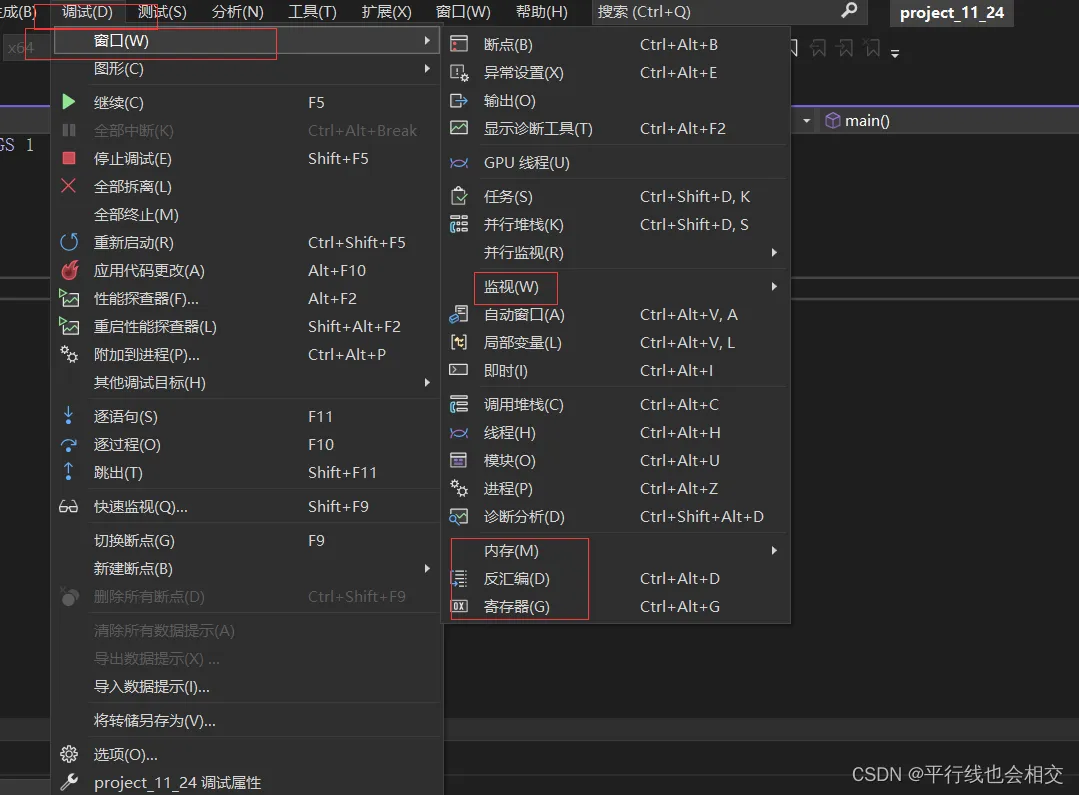Open the 分析(N) menu
The width and height of the screenshot is (1079, 795).
tap(237, 12)
